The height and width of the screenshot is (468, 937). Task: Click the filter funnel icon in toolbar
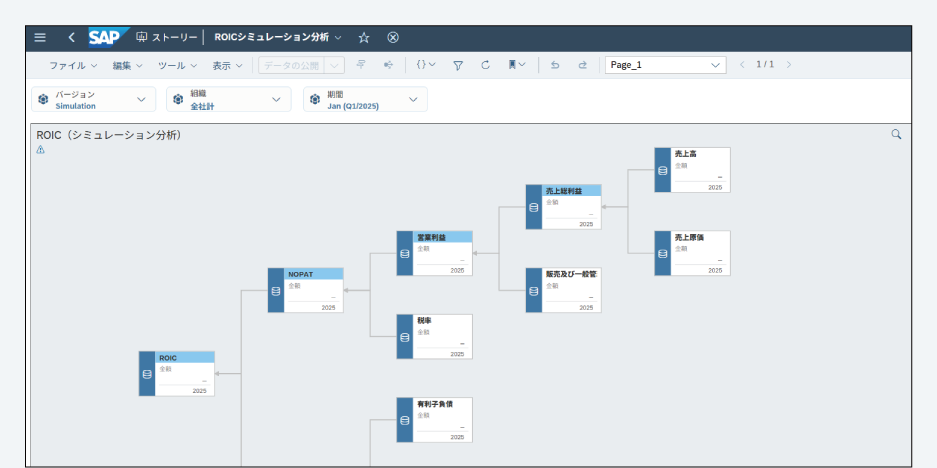457,65
